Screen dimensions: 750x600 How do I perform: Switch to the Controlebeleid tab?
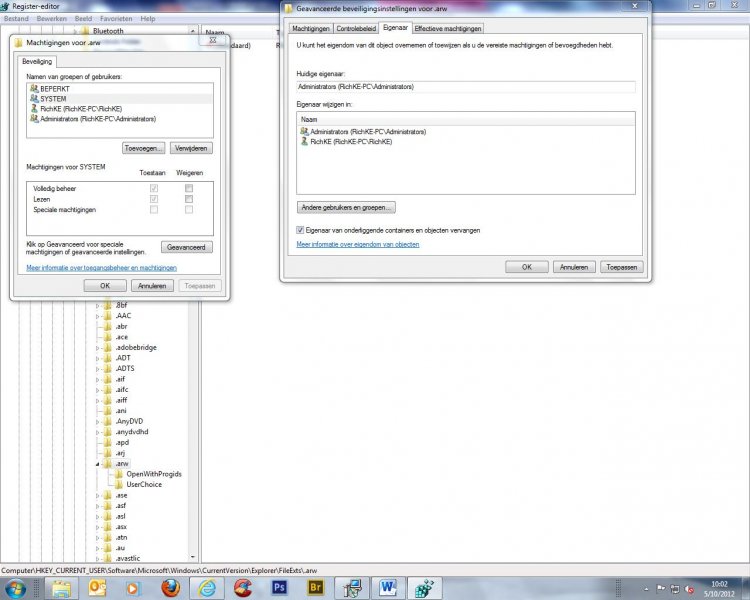pos(356,28)
